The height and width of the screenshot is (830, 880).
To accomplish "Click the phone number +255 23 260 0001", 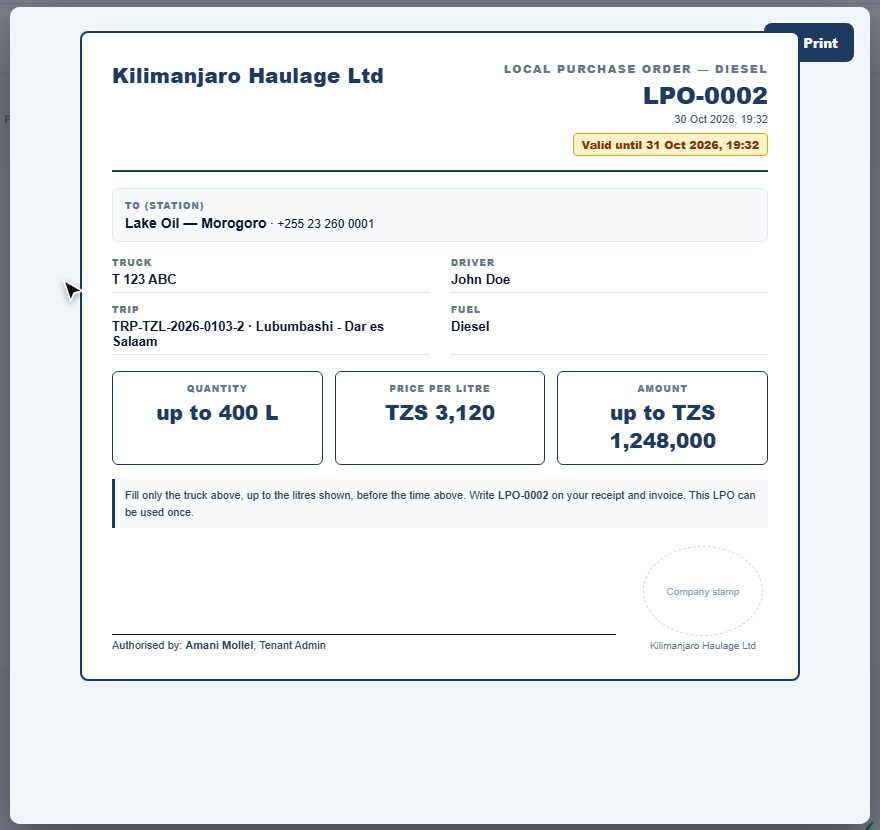I will pos(326,224).
